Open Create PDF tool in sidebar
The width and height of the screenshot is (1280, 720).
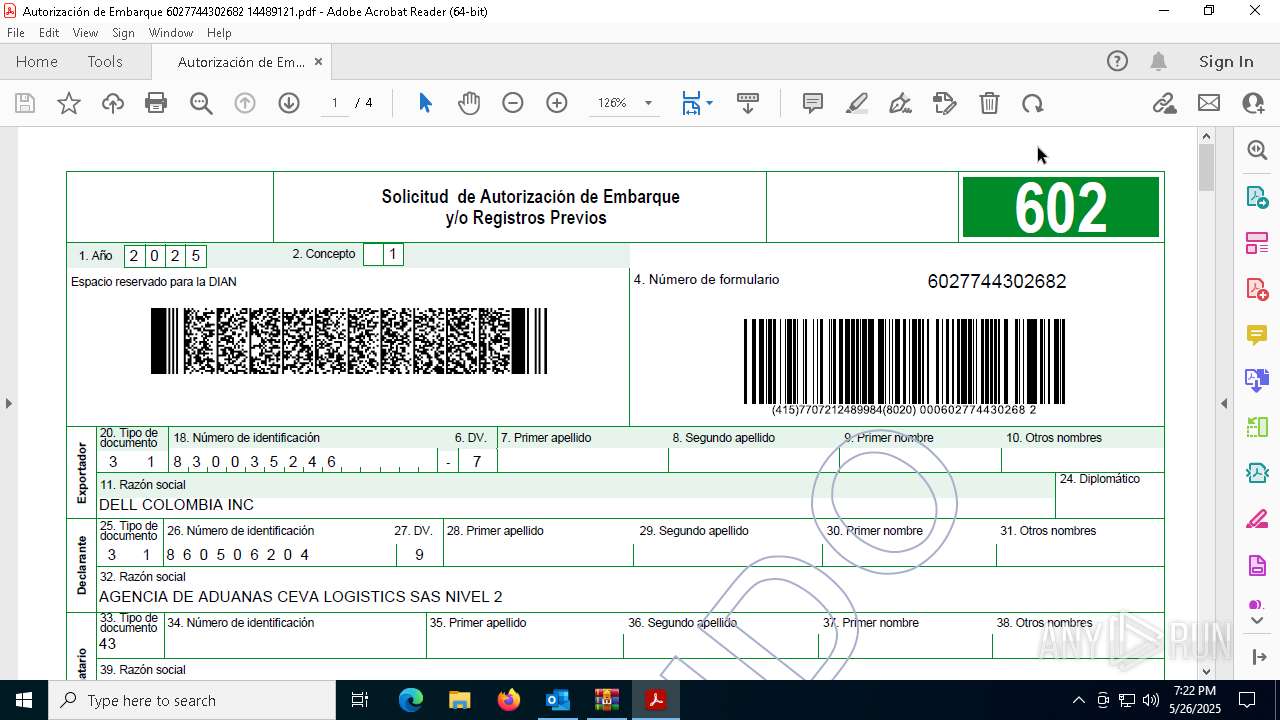pos(1257,288)
